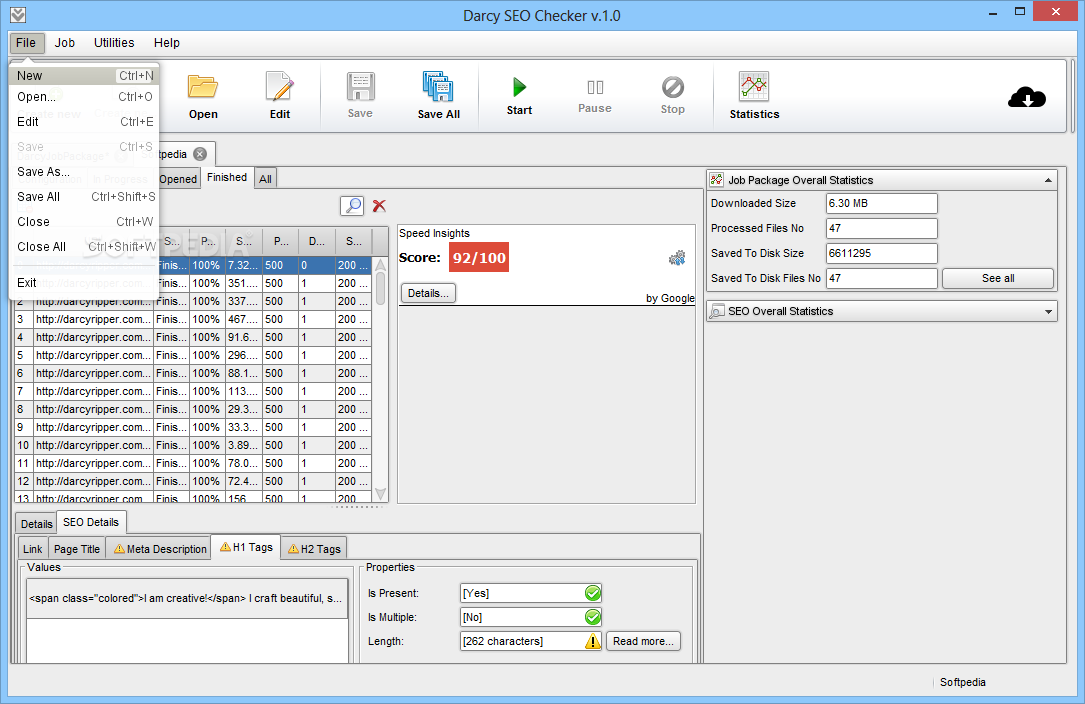Choose Save As... from the File menu
The width and height of the screenshot is (1085, 704).
point(84,172)
